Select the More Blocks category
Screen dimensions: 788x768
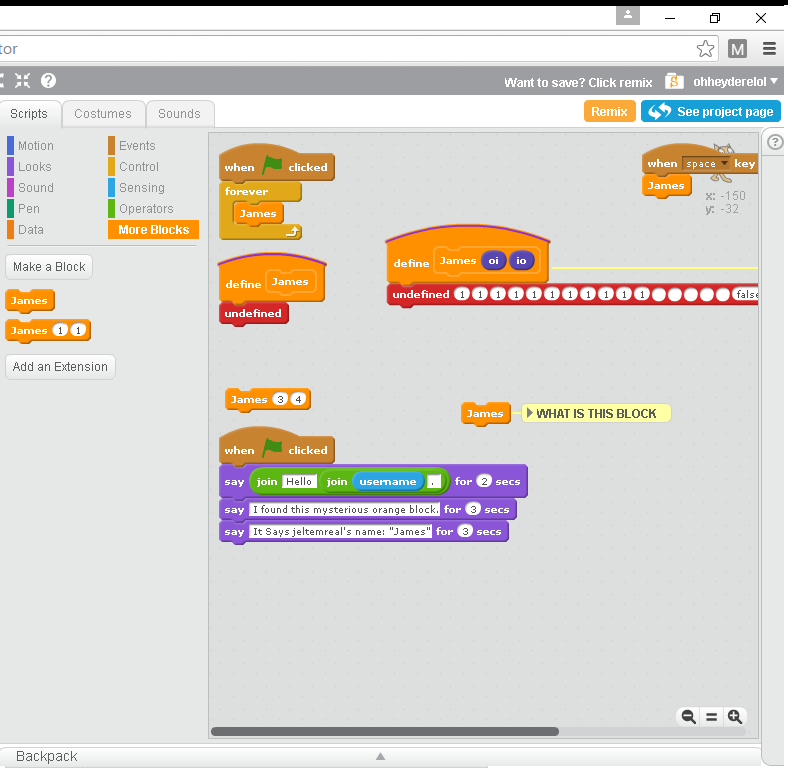point(153,230)
